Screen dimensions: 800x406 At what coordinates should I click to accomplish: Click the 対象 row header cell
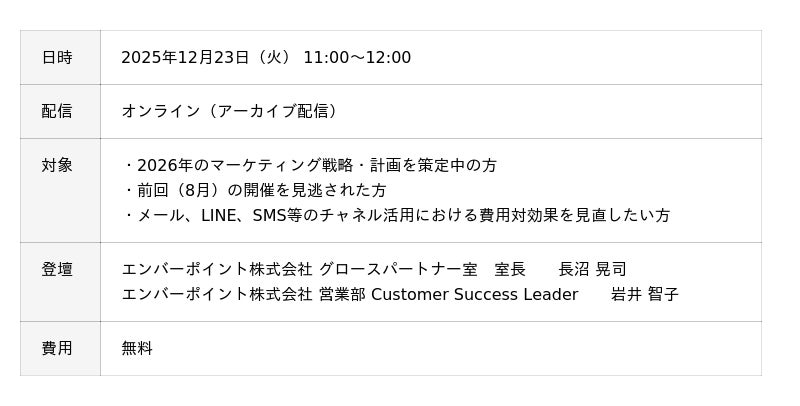pyautogui.click(x=57, y=165)
